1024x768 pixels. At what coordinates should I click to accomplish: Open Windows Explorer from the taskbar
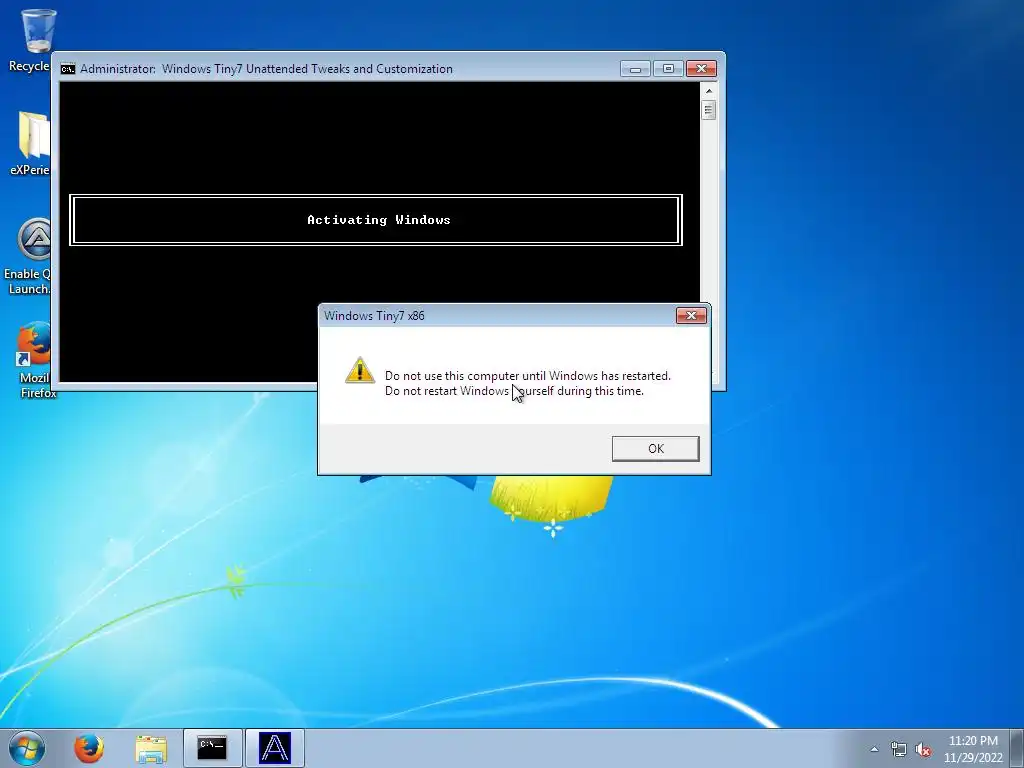[151, 748]
